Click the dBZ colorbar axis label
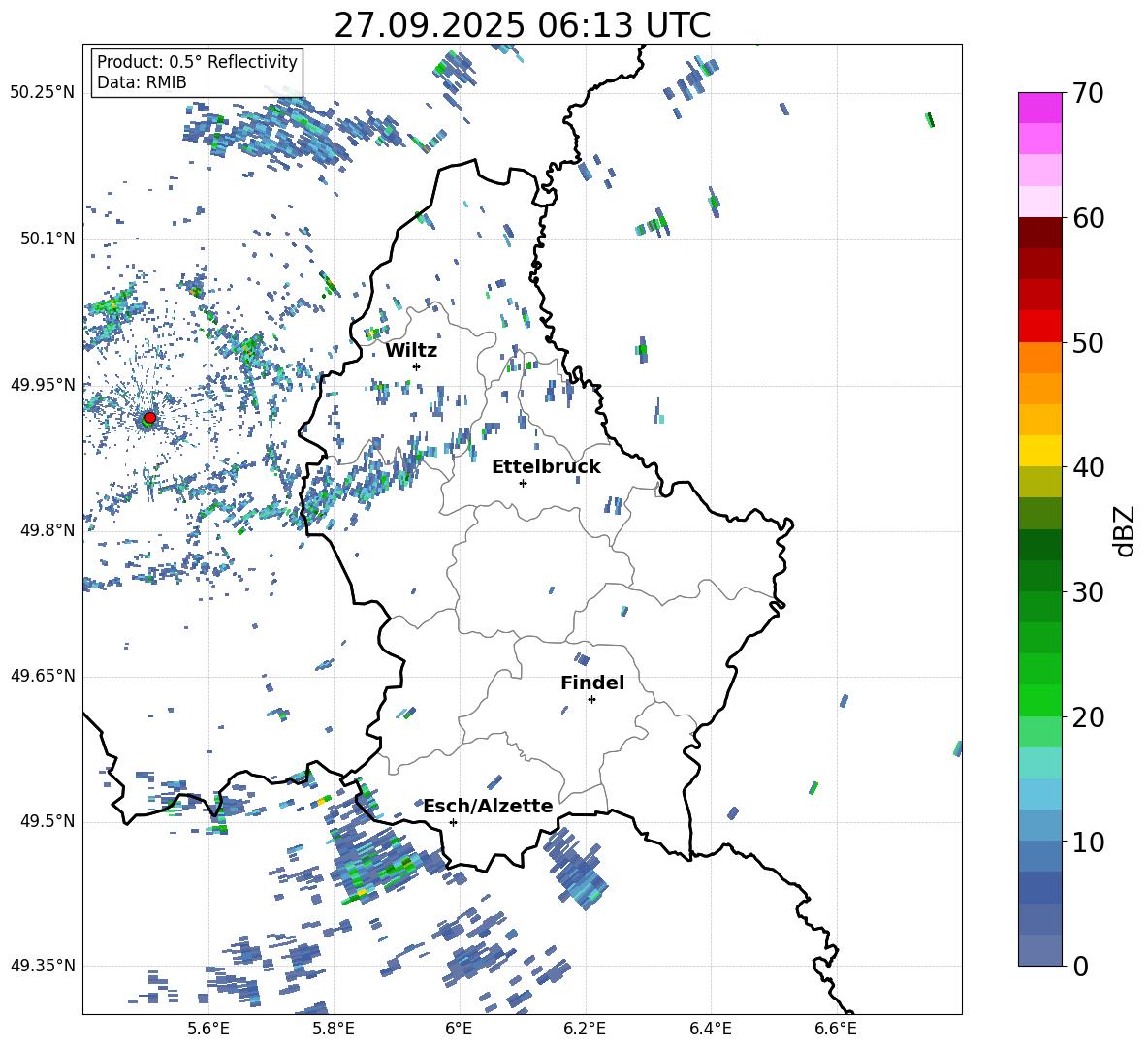 pyautogui.click(x=1125, y=531)
